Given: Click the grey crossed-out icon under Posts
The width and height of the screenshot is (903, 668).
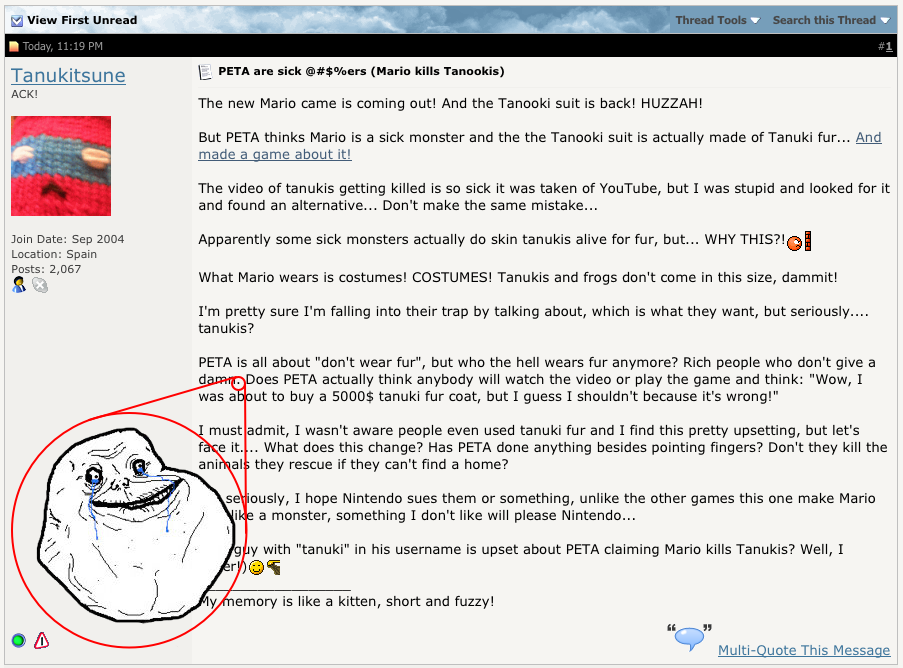Looking at the screenshot, I should pos(40,284).
